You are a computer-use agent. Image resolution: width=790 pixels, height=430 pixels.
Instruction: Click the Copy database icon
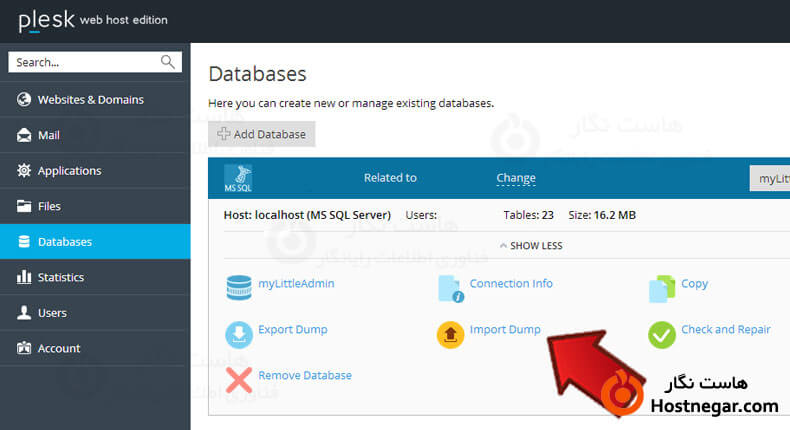tap(662, 288)
